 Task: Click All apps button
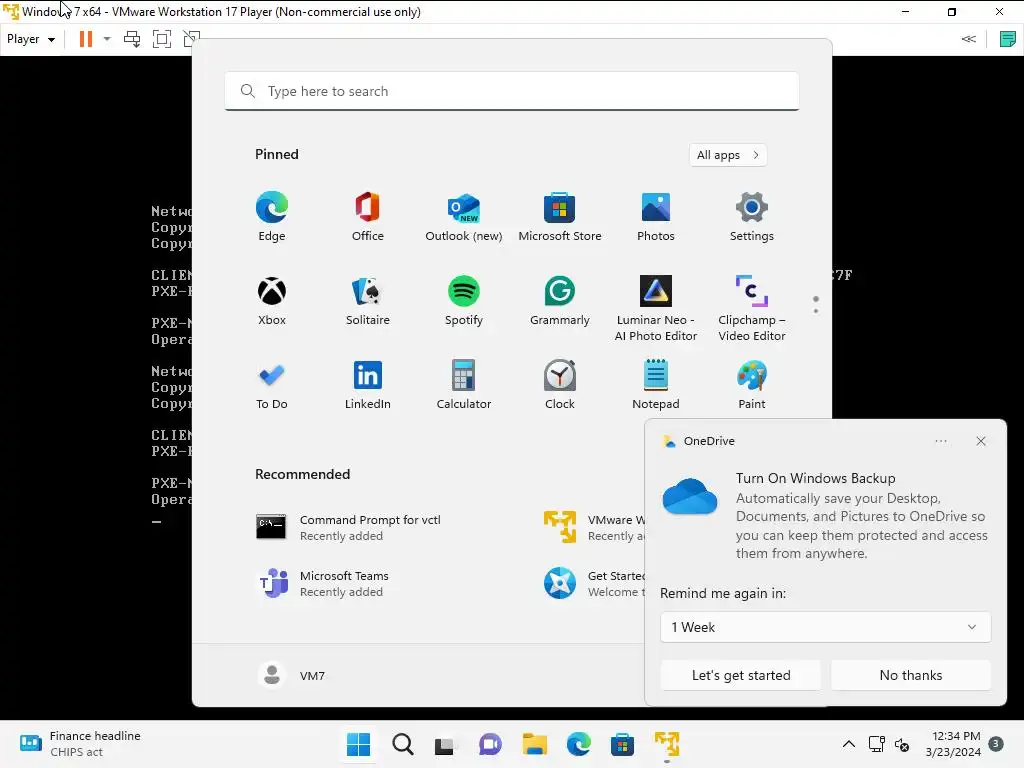pos(728,155)
